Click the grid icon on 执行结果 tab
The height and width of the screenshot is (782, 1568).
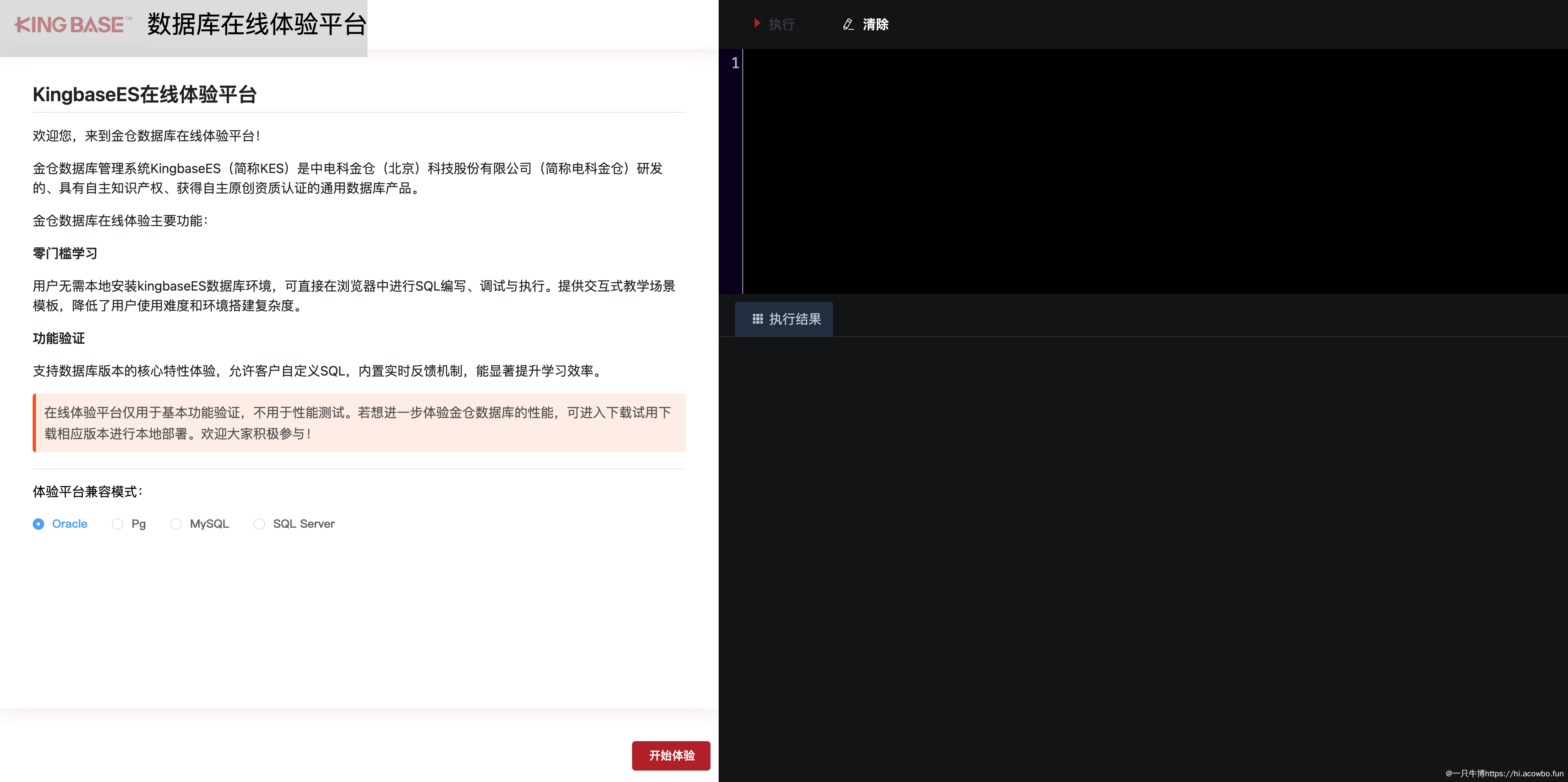[x=758, y=319]
